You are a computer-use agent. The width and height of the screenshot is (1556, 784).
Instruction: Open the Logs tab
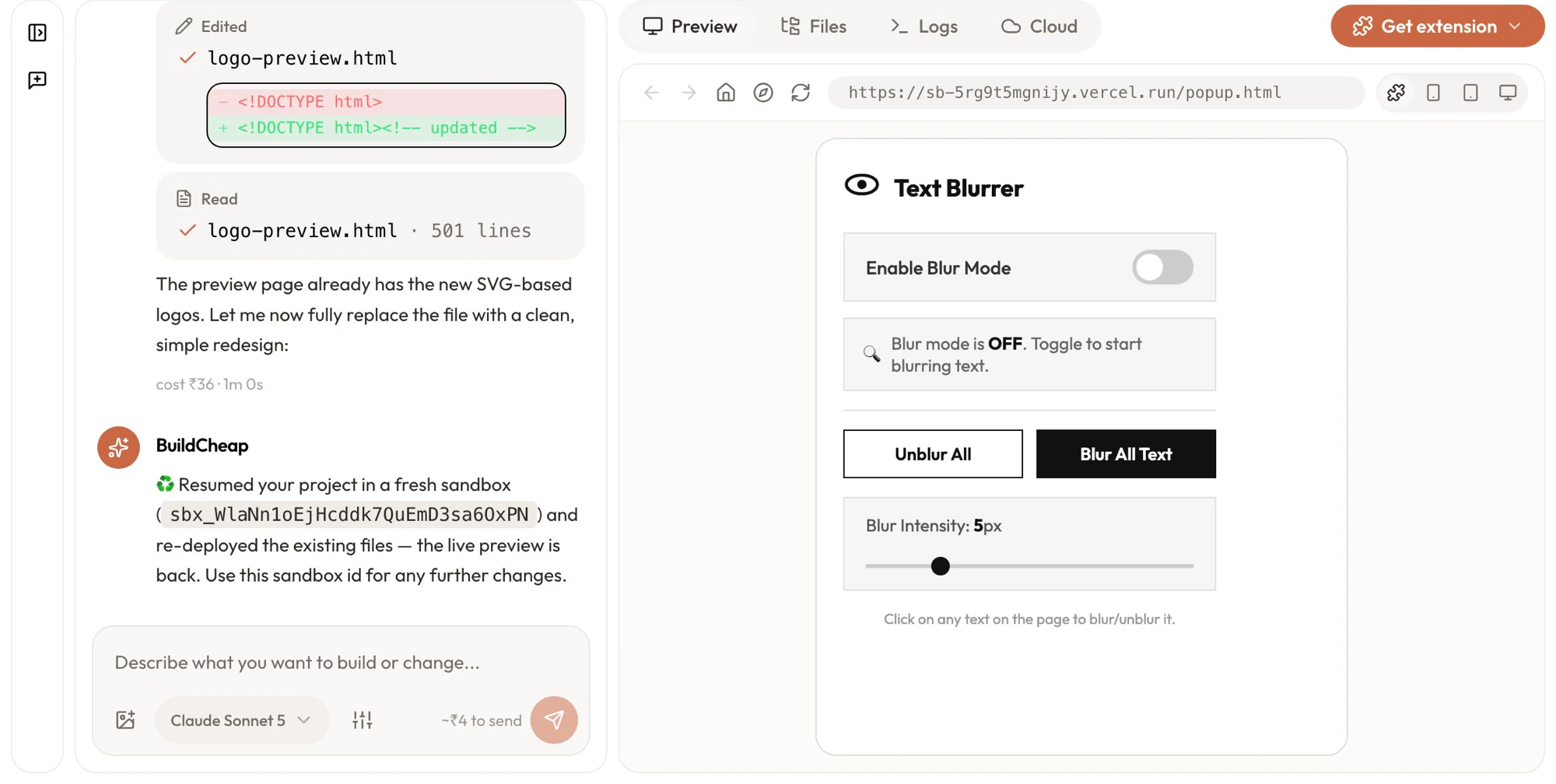tap(924, 26)
